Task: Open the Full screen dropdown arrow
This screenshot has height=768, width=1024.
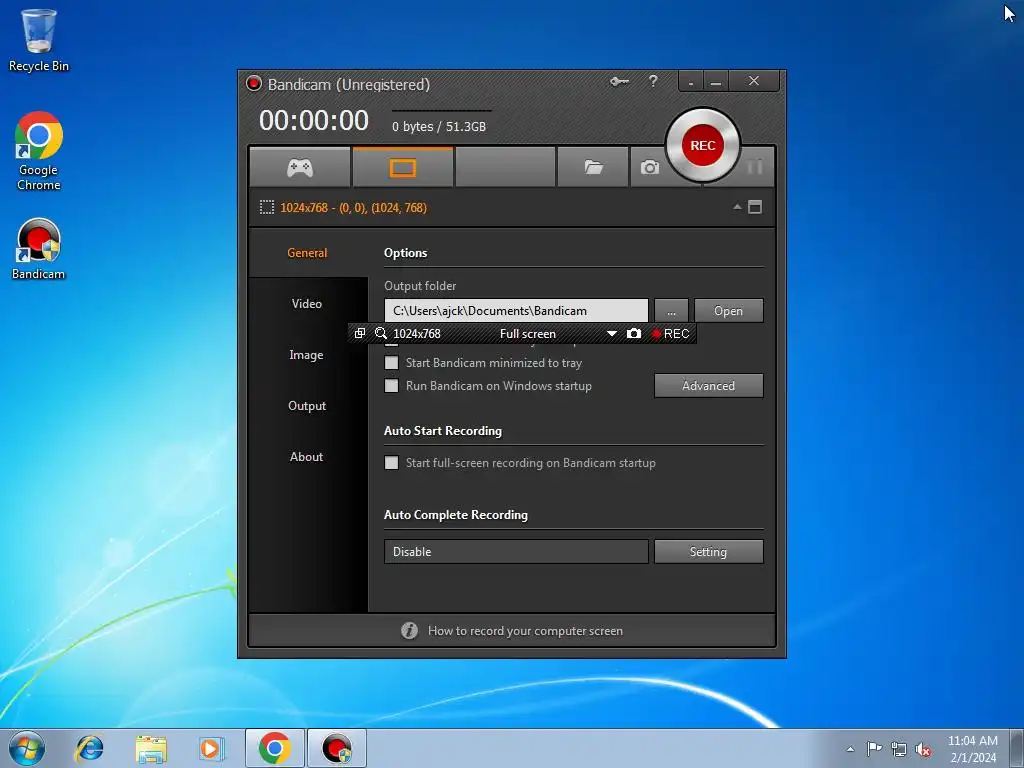Action: (x=611, y=334)
